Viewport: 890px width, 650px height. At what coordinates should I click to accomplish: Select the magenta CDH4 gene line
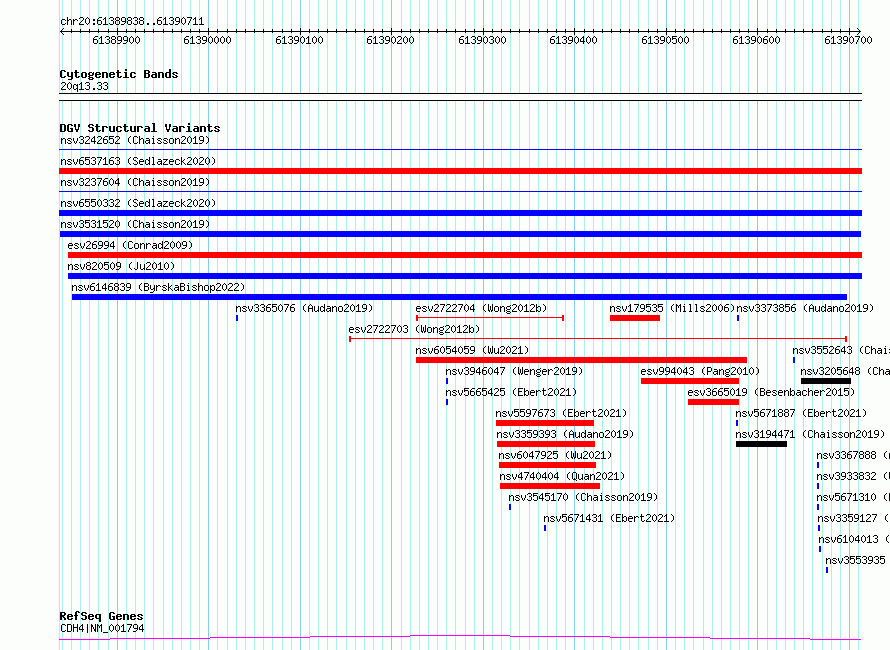point(460,638)
